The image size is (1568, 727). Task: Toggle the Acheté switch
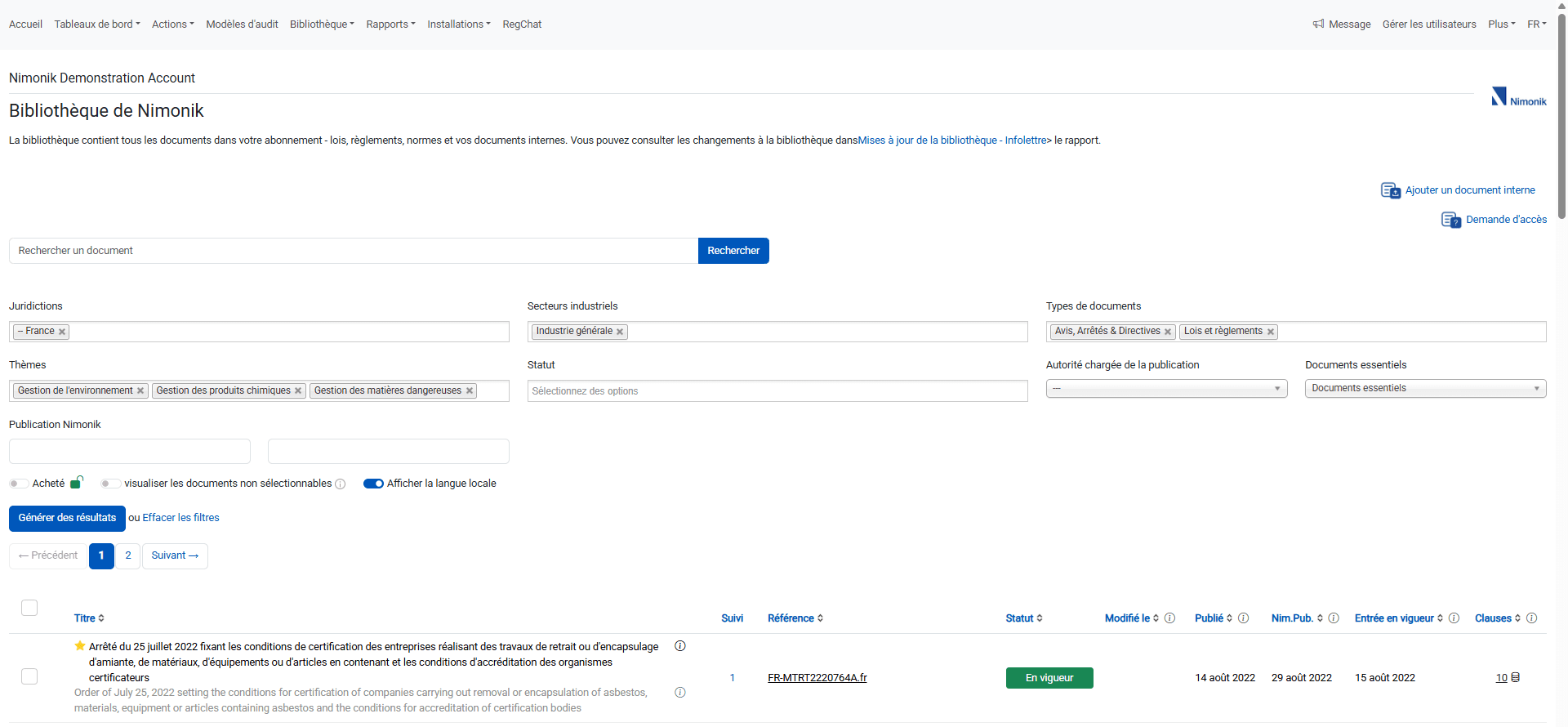click(19, 484)
